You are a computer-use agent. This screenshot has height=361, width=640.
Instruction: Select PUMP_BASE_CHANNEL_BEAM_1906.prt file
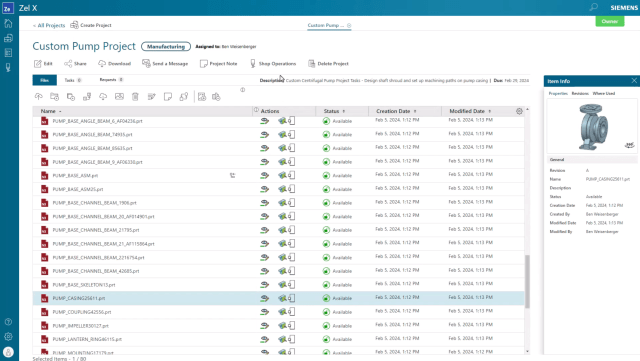pyautogui.click(x=94, y=203)
